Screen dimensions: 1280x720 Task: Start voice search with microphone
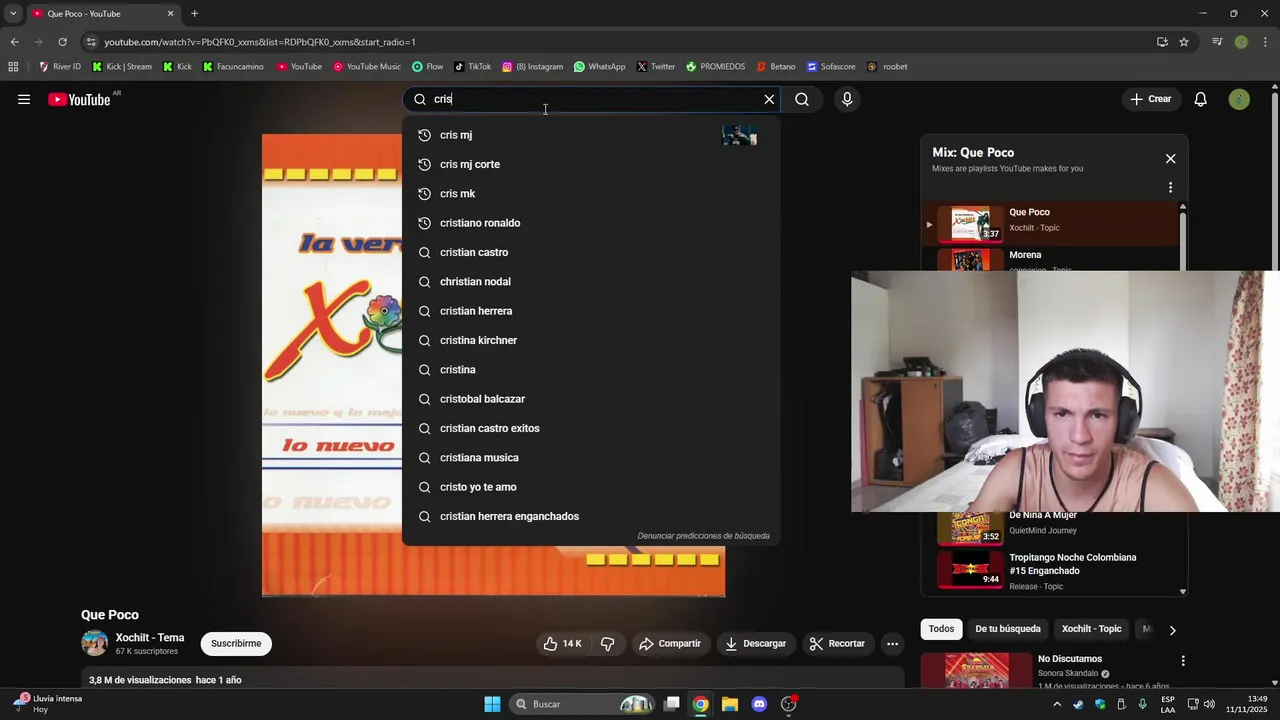point(847,99)
